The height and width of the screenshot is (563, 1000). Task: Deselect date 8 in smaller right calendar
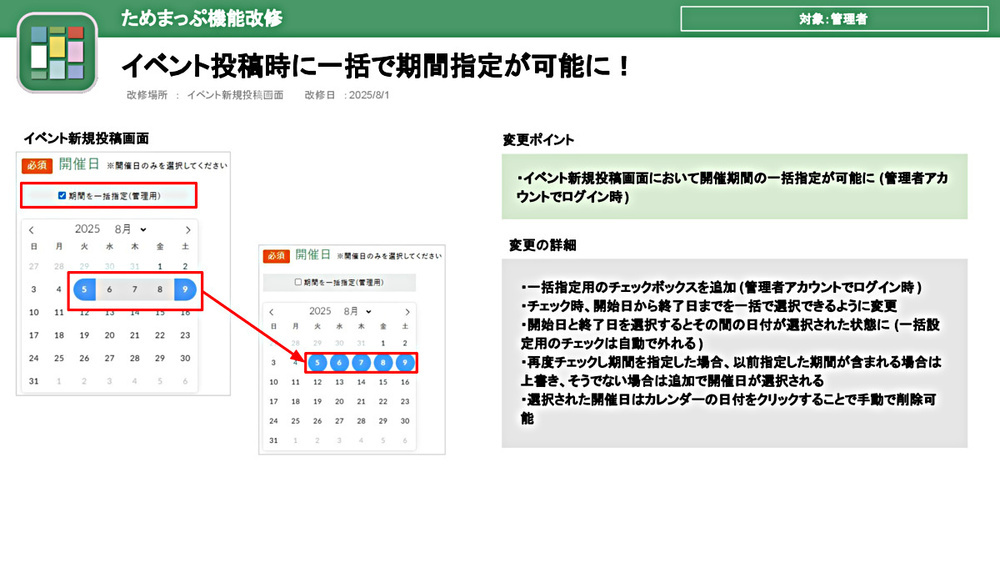(x=383, y=363)
